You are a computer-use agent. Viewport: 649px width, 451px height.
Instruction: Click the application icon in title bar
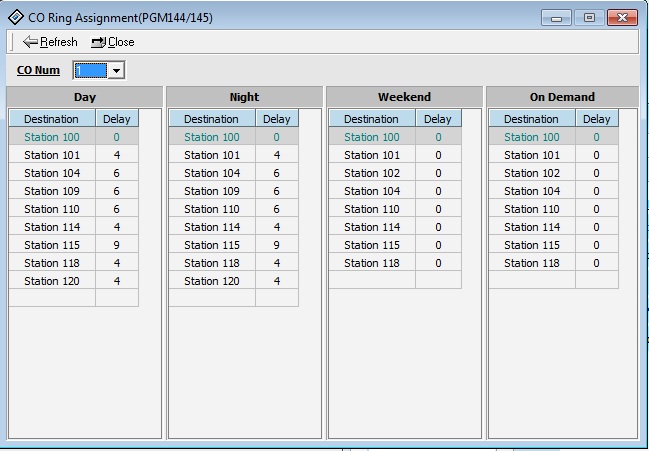pyautogui.click(x=15, y=17)
